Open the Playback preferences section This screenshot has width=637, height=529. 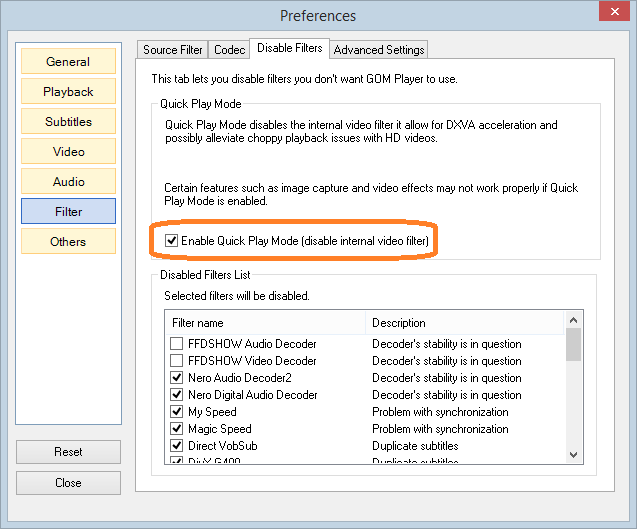tap(68, 91)
